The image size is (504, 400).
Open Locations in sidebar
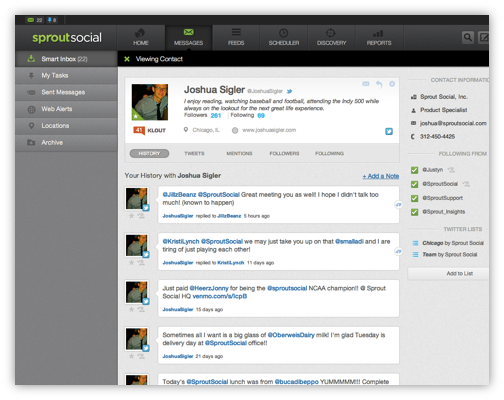pos(66,126)
